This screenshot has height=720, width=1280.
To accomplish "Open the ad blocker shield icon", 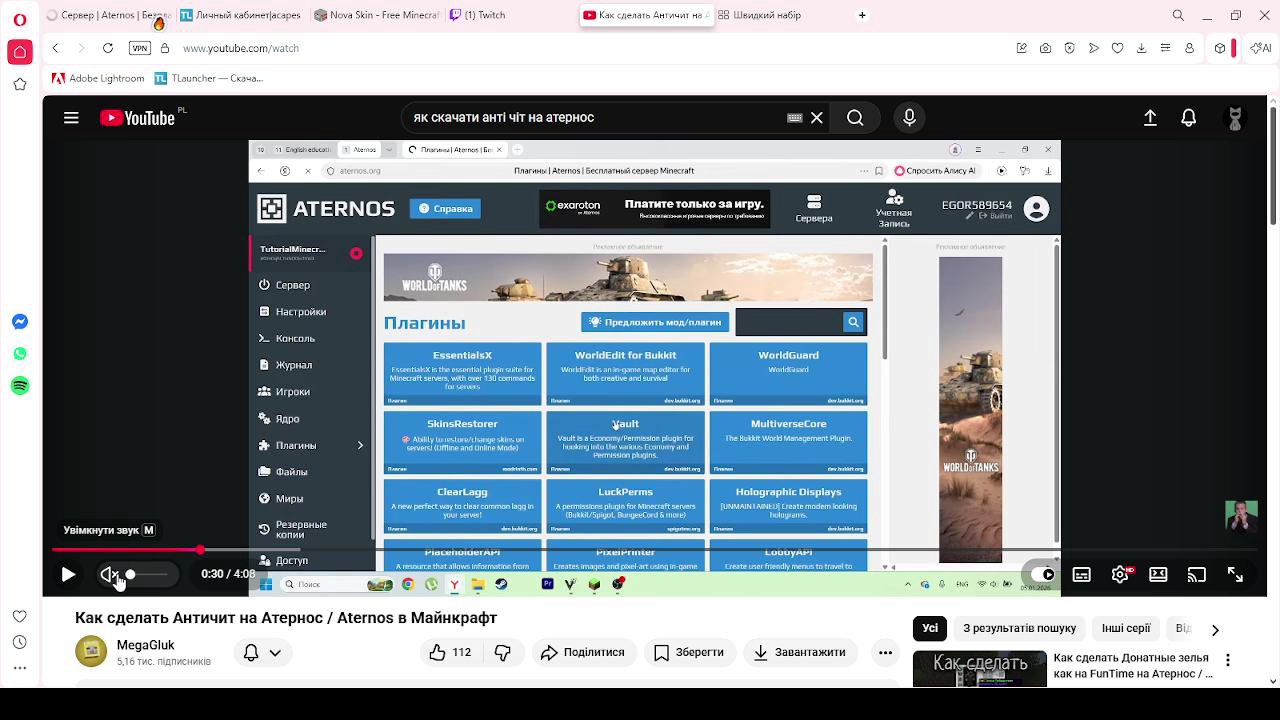I will click(1069, 48).
